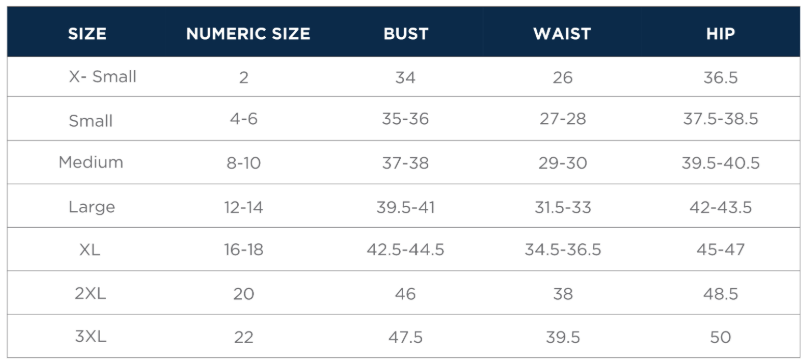The image size is (802, 361).
Task: Click waist value 27-28
Action: [x=563, y=119]
